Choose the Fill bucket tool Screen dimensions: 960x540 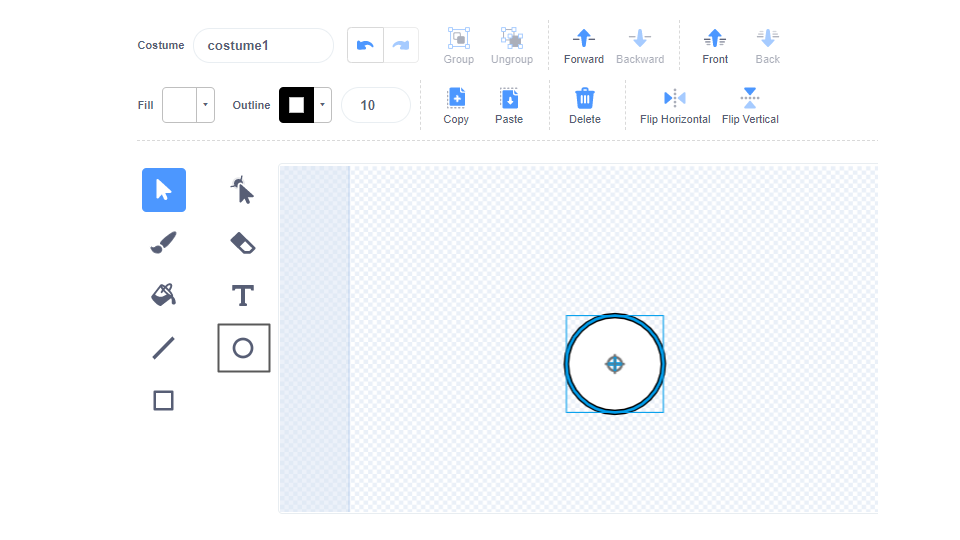coord(164,295)
